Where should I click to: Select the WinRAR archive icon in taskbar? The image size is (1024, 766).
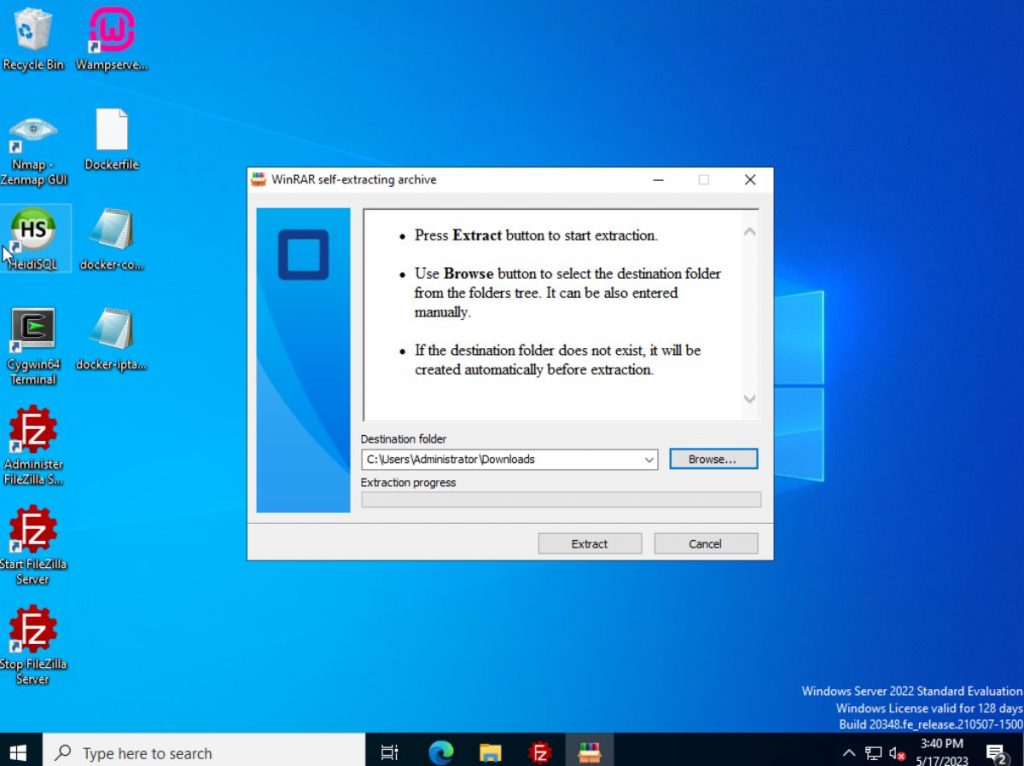tap(588, 751)
